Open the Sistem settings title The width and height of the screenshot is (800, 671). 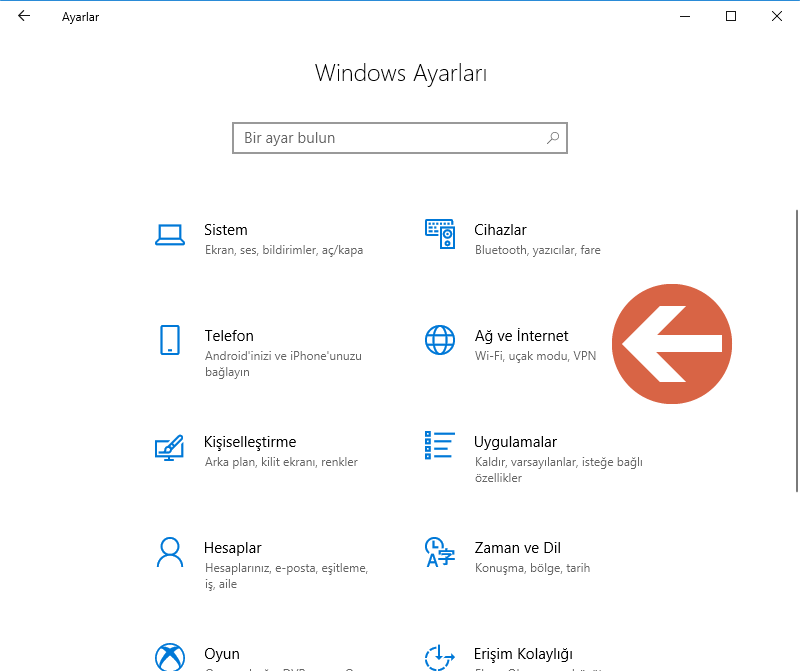[x=226, y=230]
